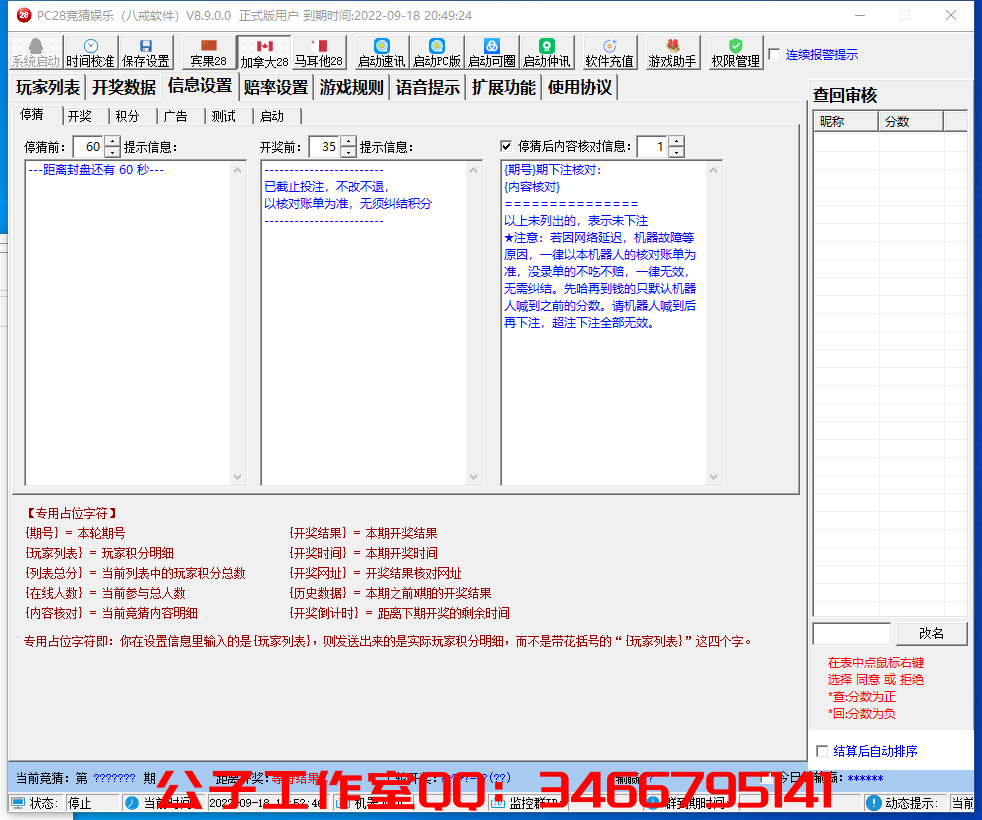The width and height of the screenshot is (982, 820).
Task: Click scroll-up arrow of 开奖前 text box
Action: (x=473, y=170)
